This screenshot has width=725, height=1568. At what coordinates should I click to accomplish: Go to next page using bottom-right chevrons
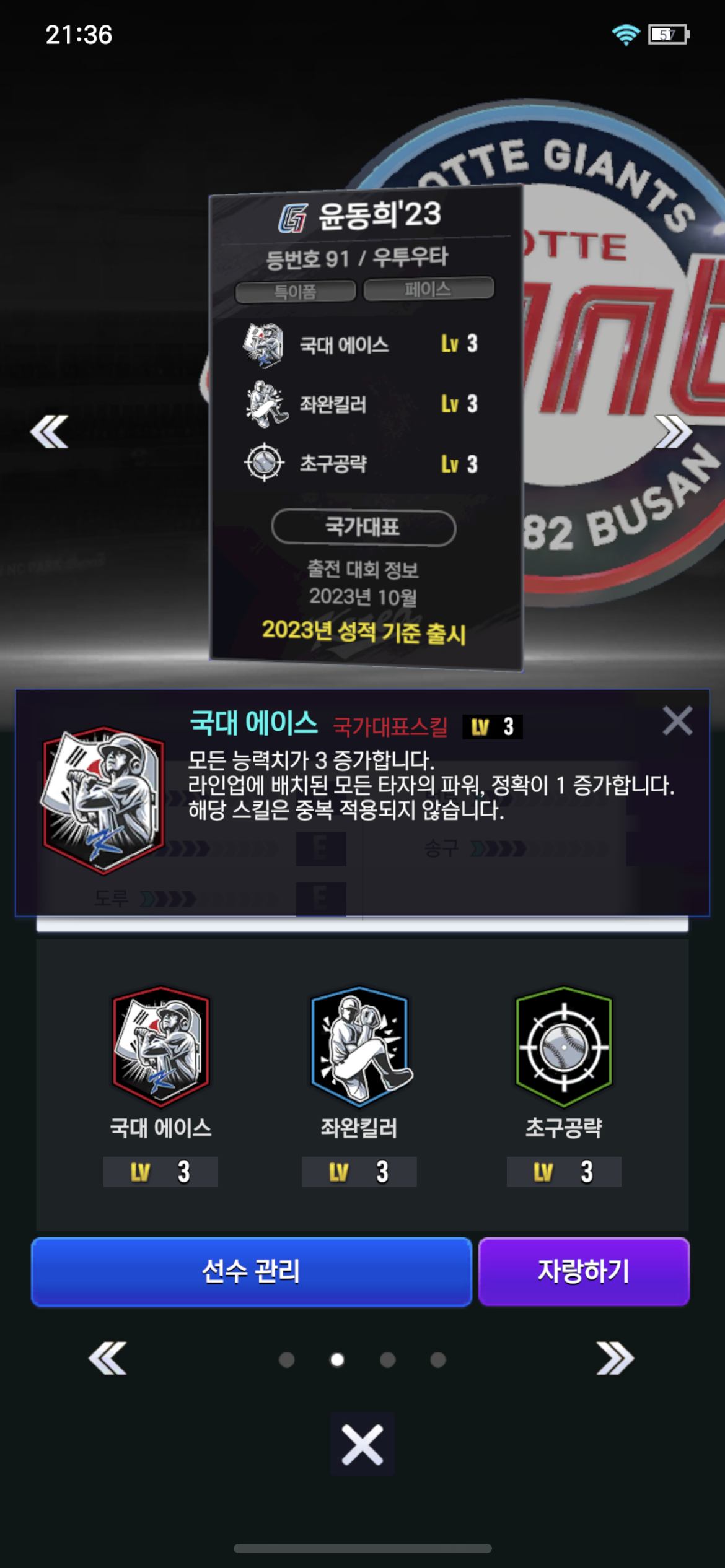pyautogui.click(x=615, y=1358)
